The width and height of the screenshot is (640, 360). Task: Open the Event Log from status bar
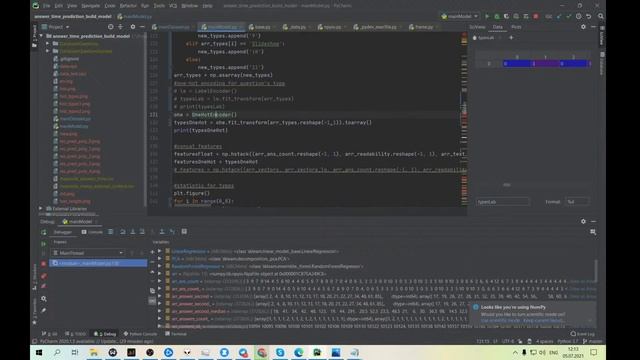click(582, 334)
